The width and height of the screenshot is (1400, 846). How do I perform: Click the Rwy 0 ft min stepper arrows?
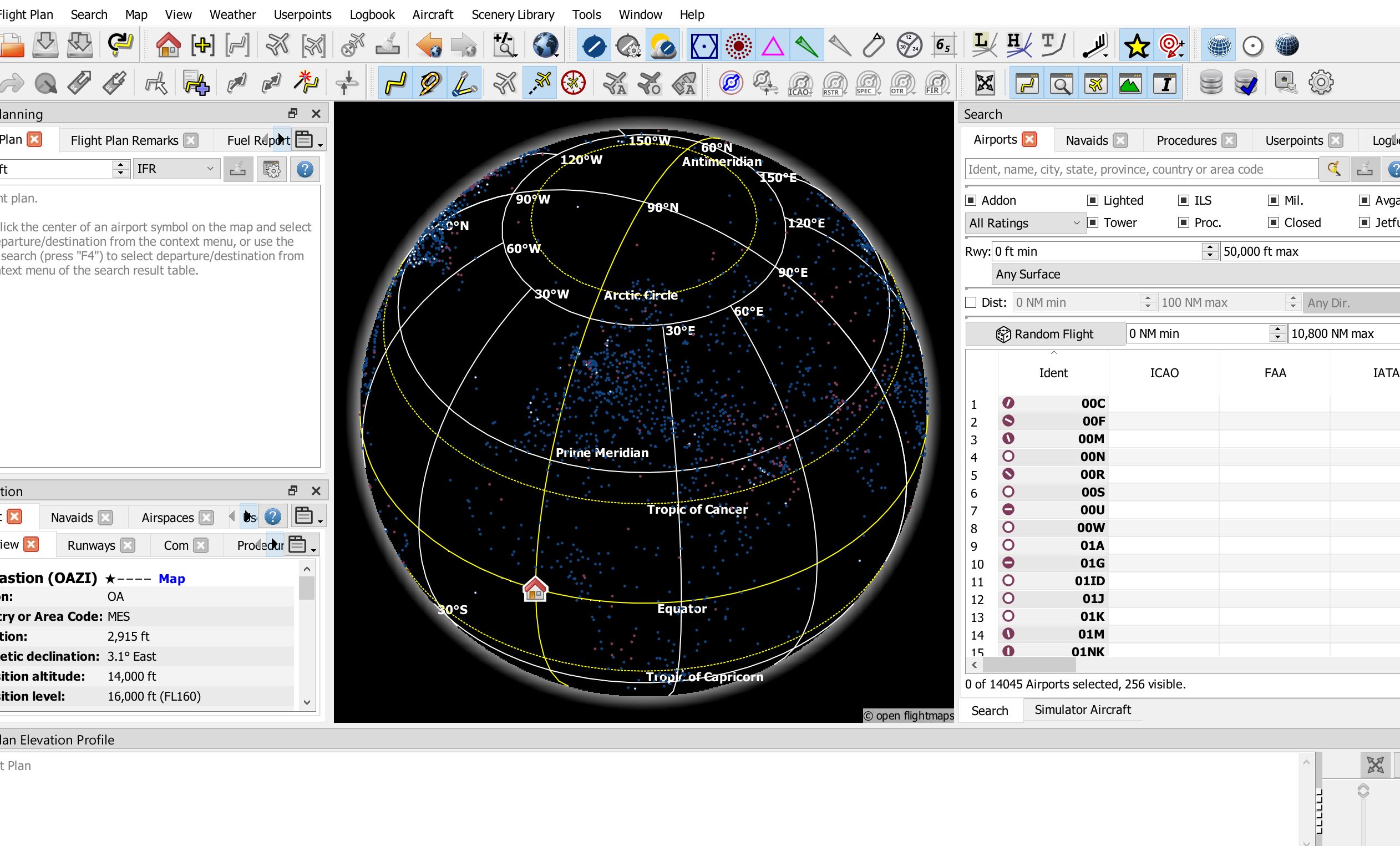(x=1210, y=251)
